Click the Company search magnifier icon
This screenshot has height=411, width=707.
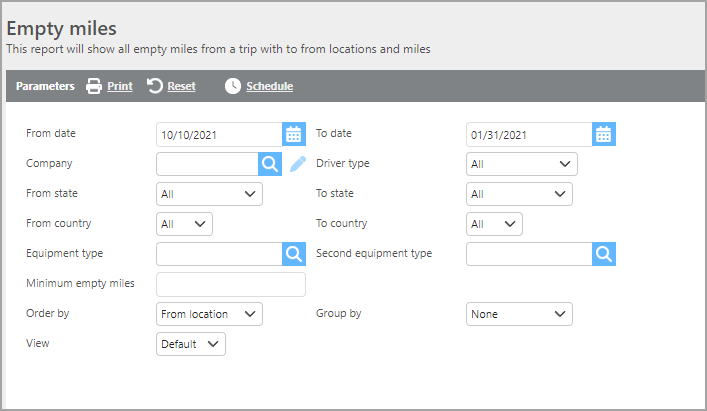coord(270,164)
